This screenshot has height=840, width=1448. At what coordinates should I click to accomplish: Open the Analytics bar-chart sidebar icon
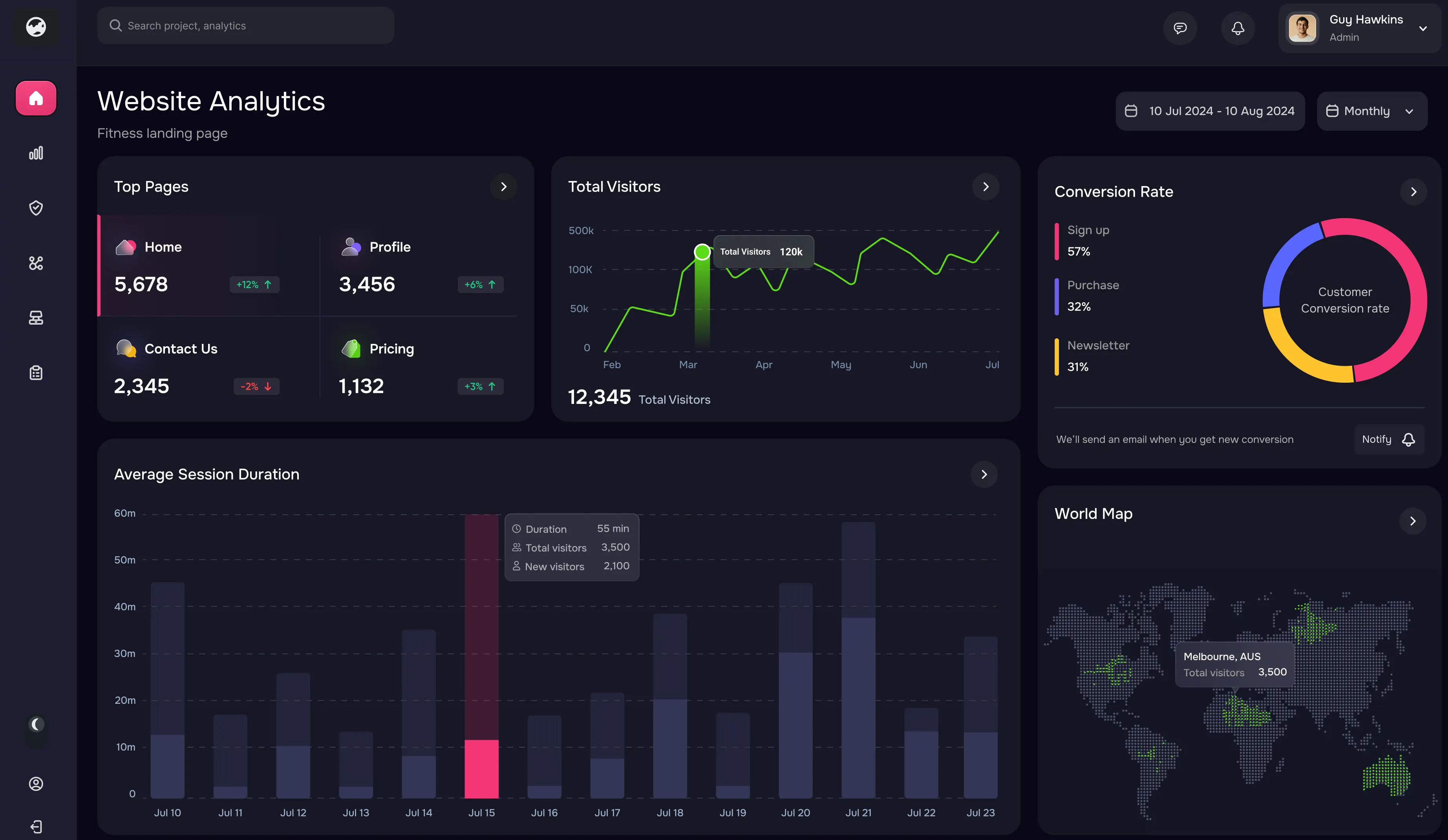pyautogui.click(x=36, y=153)
